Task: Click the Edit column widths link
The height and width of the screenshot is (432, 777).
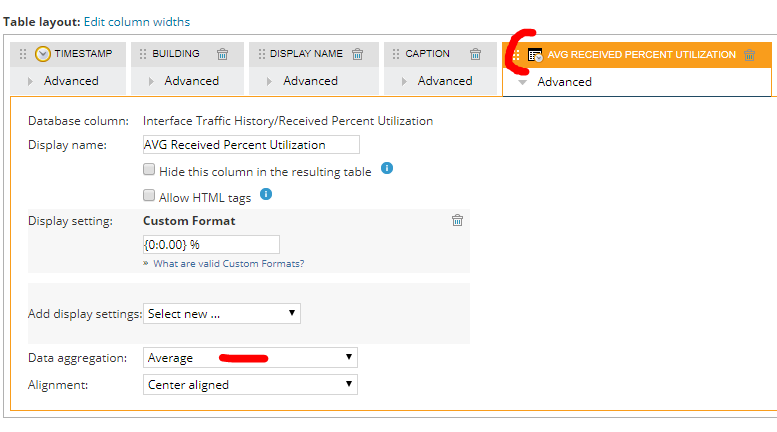Action: click(144, 21)
